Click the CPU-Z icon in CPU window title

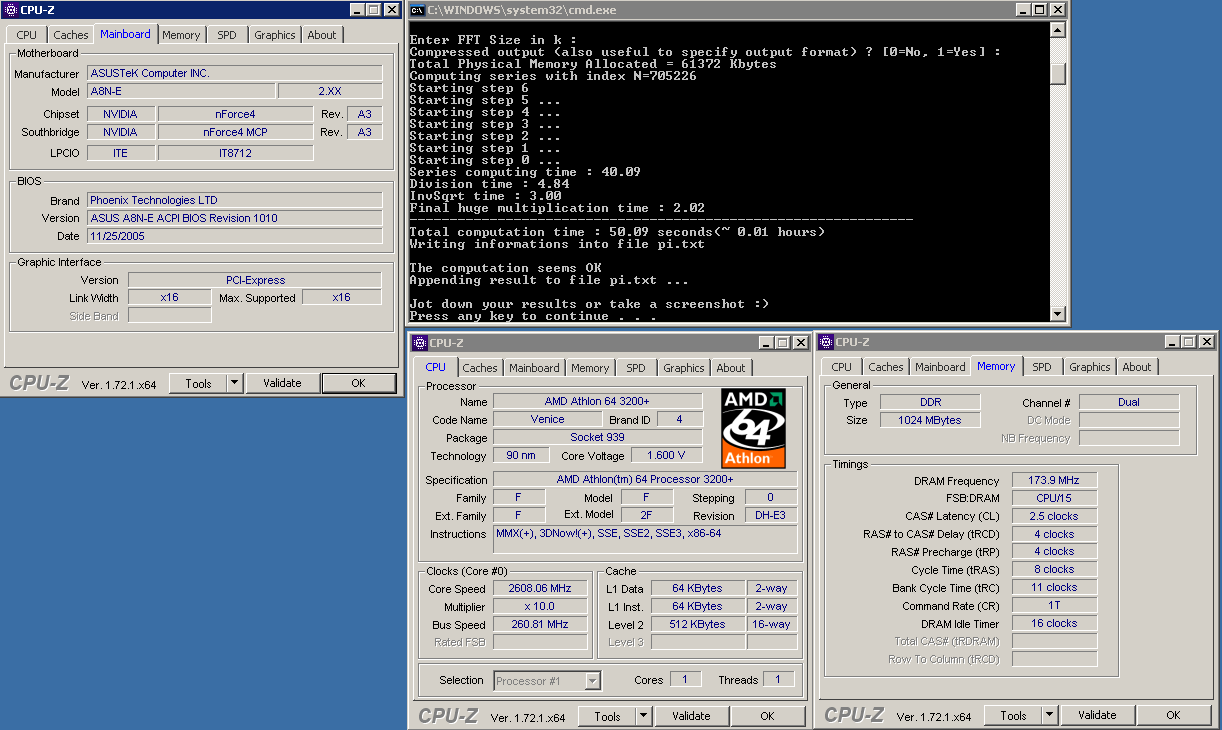point(419,342)
